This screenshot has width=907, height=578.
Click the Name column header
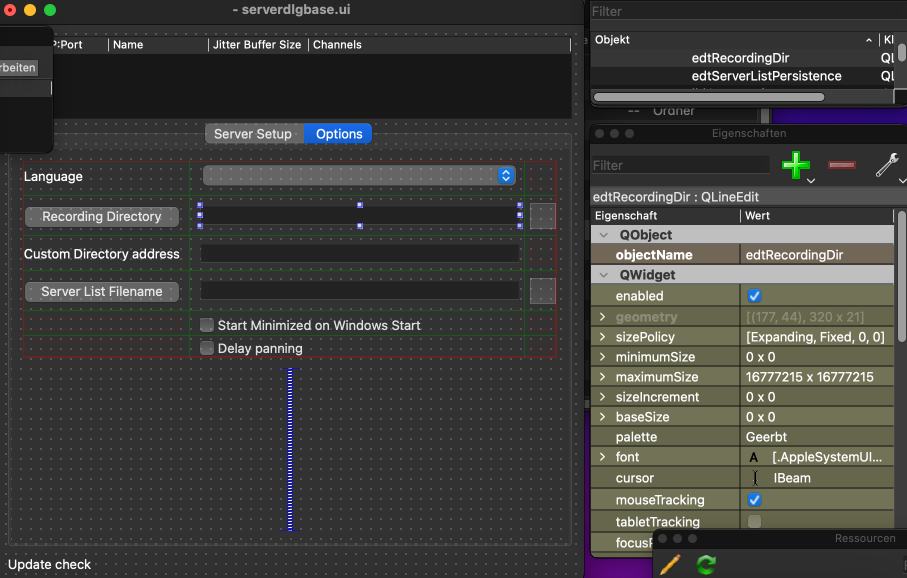pyautogui.click(x=158, y=45)
